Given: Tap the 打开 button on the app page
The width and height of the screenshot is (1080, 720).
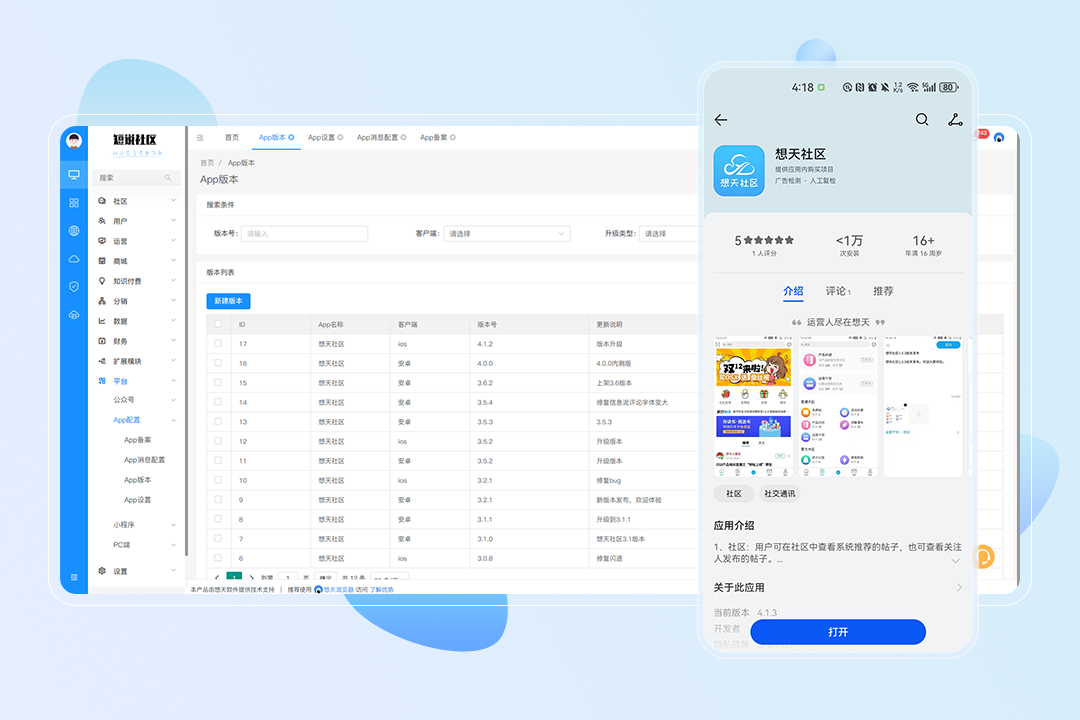Looking at the screenshot, I should (837, 632).
